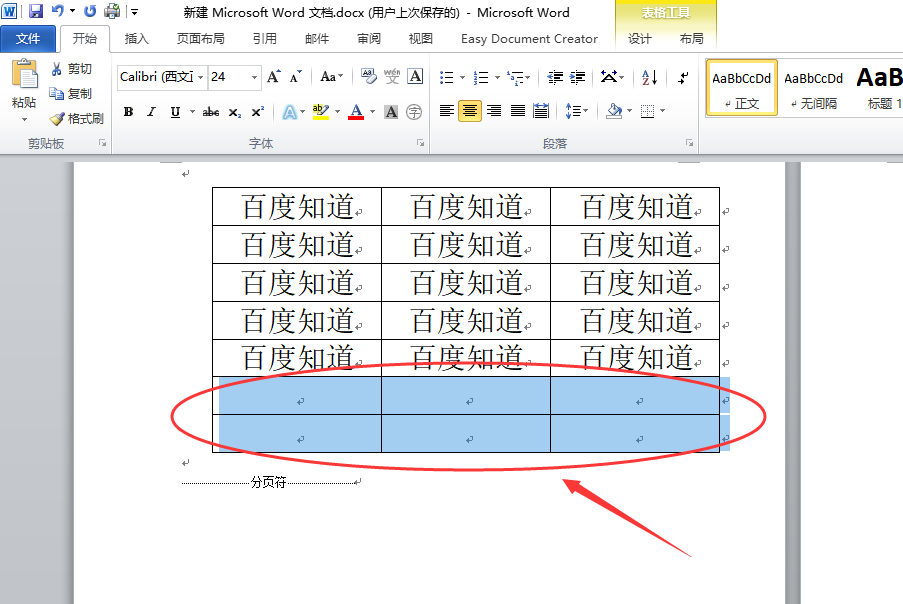Image resolution: width=903 pixels, height=604 pixels.
Task: Switch to References (引用) tab
Action: click(x=264, y=39)
